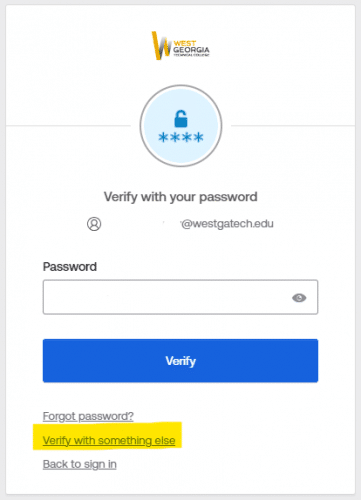This screenshot has height=500, width=361.
Task: Click the WEST GEORGIA text in logo
Action: [191, 47]
